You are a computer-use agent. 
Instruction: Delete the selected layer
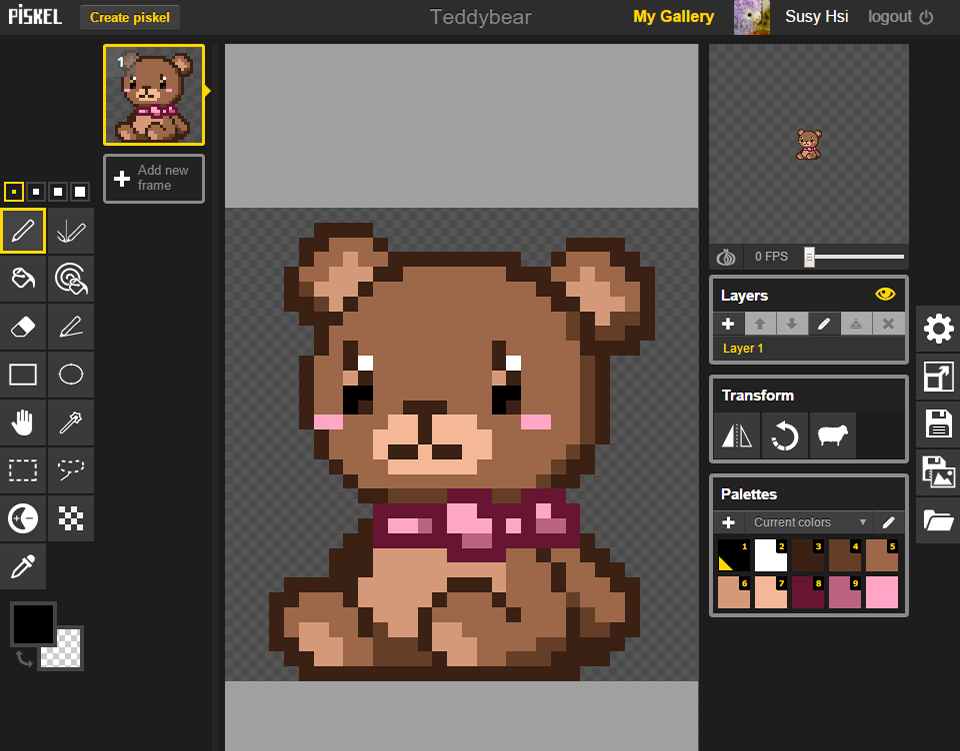coord(888,324)
